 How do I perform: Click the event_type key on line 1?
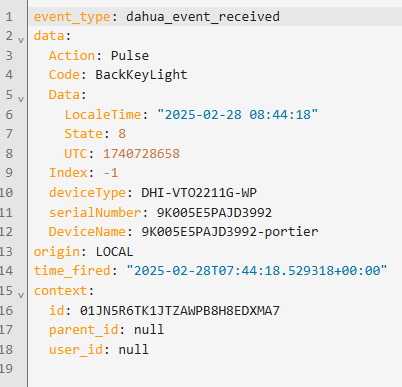point(72,17)
